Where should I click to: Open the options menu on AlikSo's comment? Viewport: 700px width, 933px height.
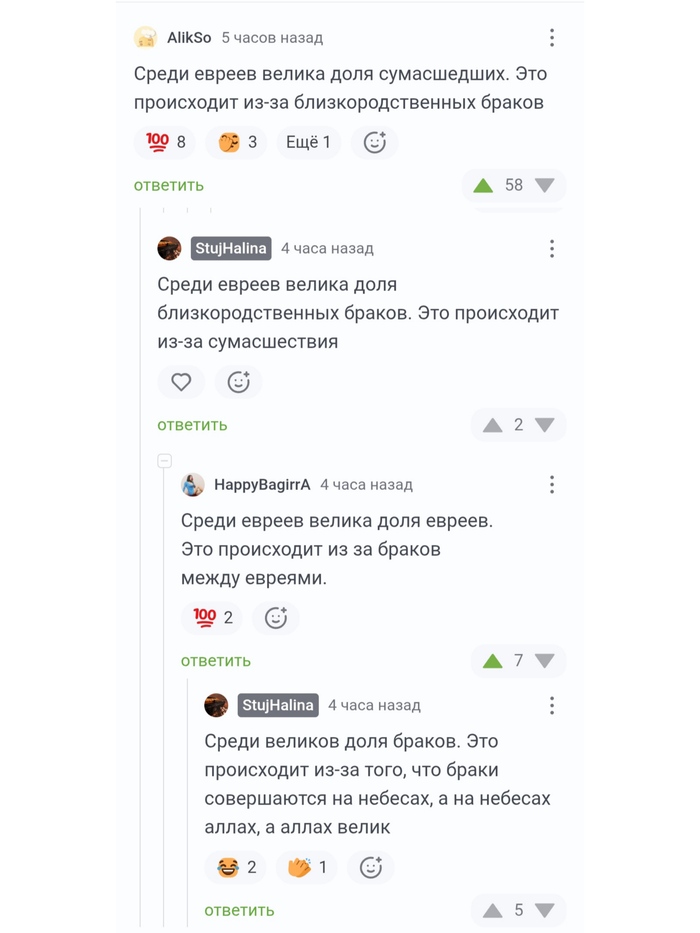click(x=552, y=37)
